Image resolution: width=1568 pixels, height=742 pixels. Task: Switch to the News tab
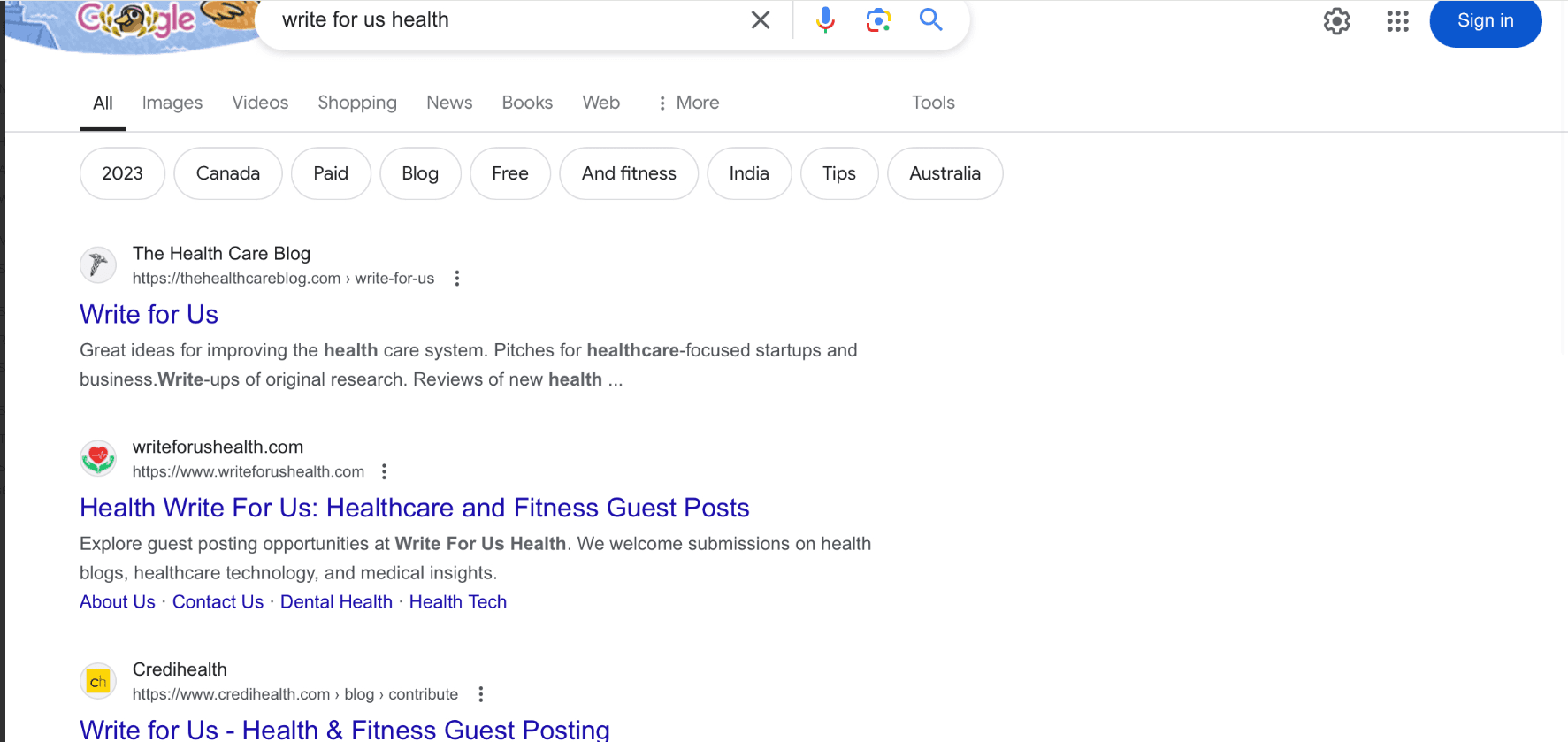[x=449, y=103]
